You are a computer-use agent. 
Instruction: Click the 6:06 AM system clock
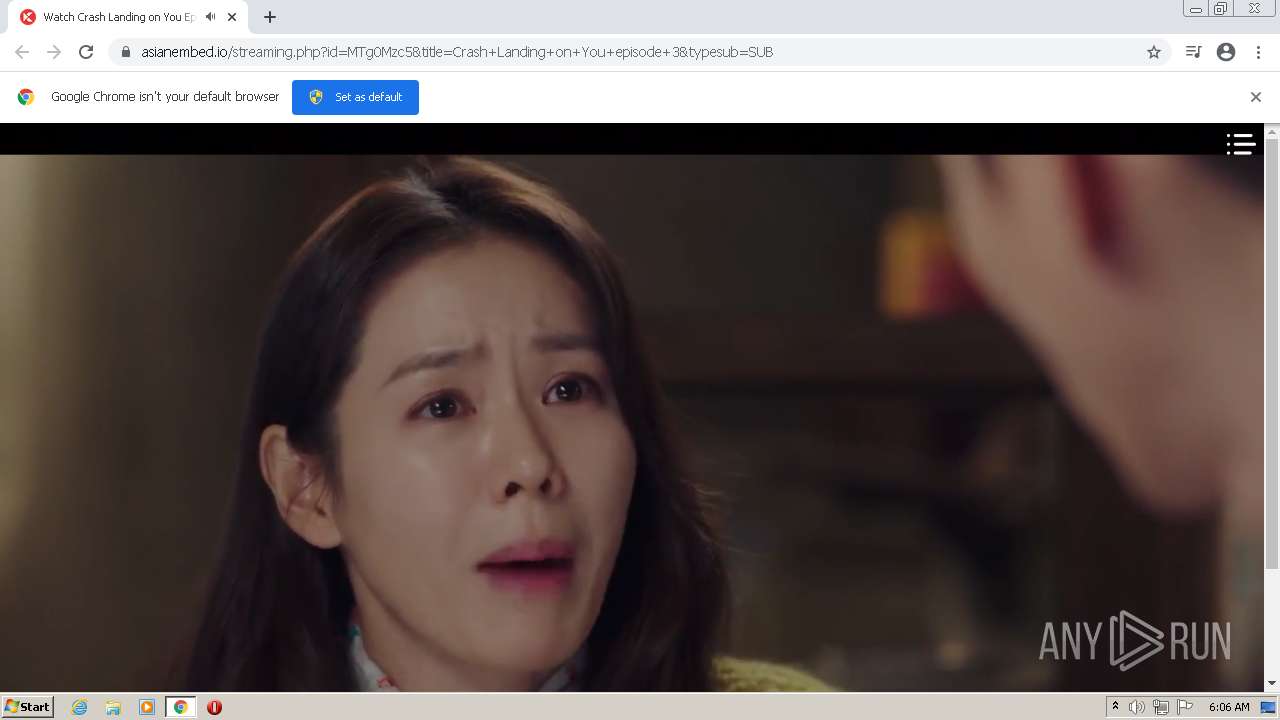coord(1229,707)
